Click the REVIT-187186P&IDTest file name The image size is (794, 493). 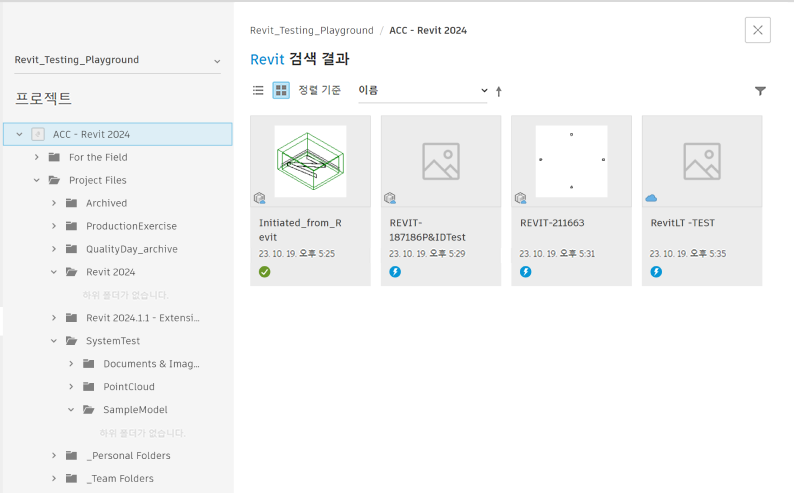(x=427, y=230)
